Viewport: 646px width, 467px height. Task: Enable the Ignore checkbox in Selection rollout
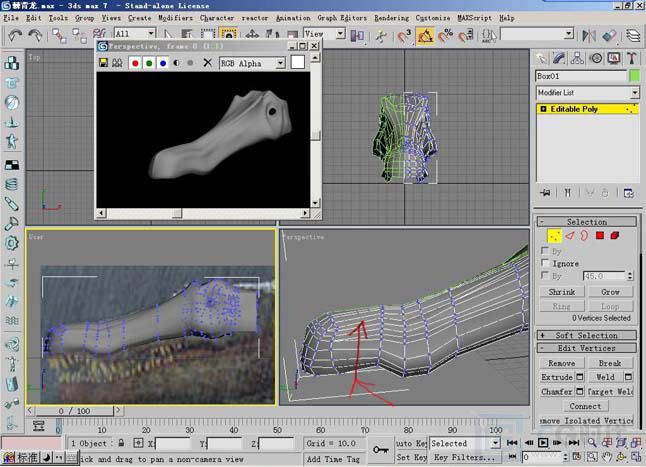pyautogui.click(x=545, y=263)
